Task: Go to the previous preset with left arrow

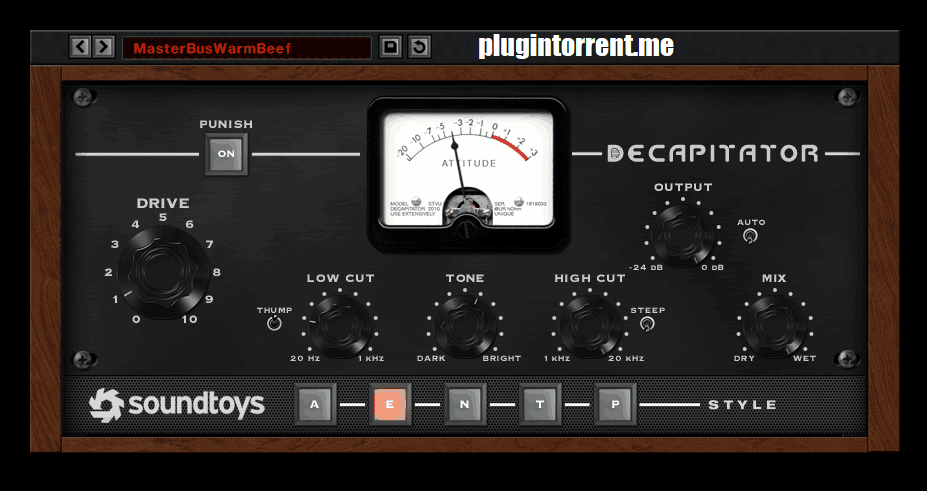Action: 80,47
